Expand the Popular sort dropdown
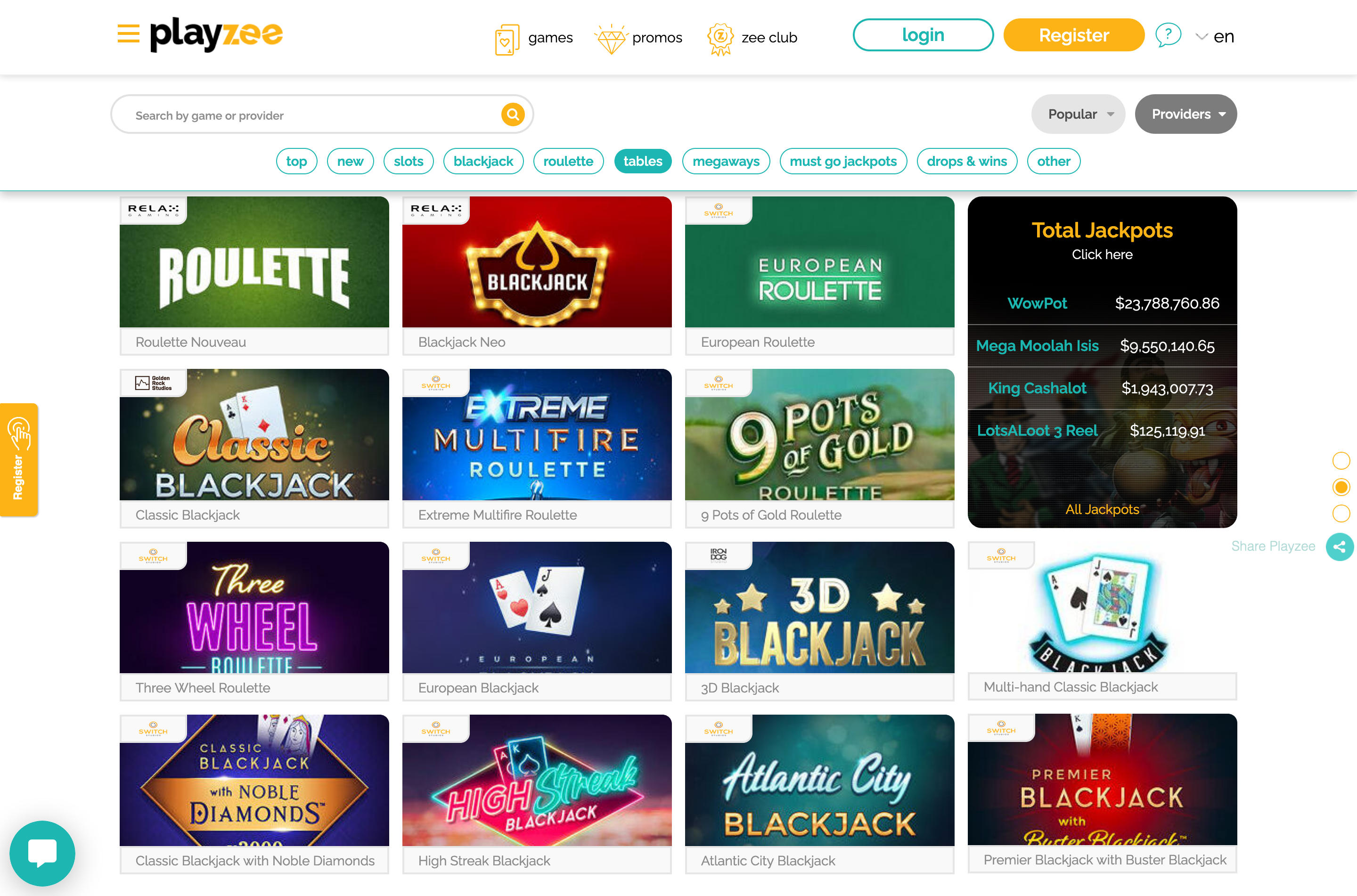 pyautogui.click(x=1078, y=114)
